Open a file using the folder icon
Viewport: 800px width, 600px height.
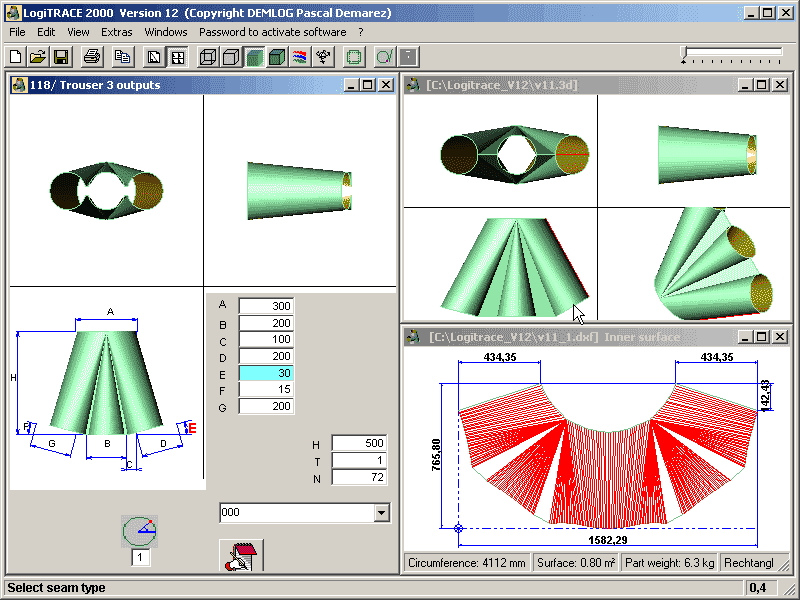coord(38,57)
